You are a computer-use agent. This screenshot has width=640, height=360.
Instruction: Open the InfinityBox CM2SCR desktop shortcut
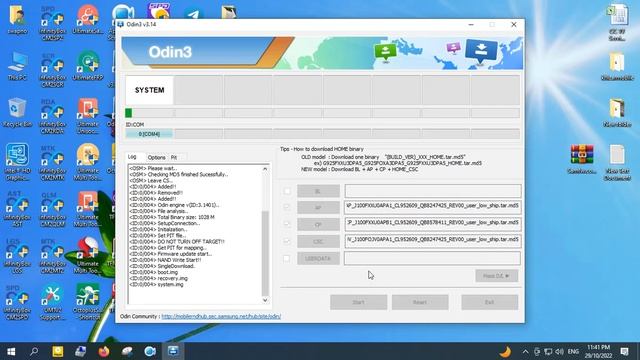click(53, 69)
